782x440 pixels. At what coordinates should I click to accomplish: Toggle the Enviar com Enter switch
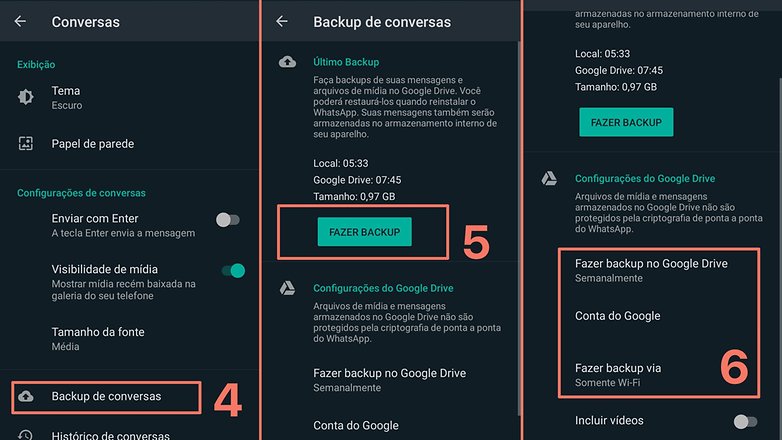pos(228,220)
